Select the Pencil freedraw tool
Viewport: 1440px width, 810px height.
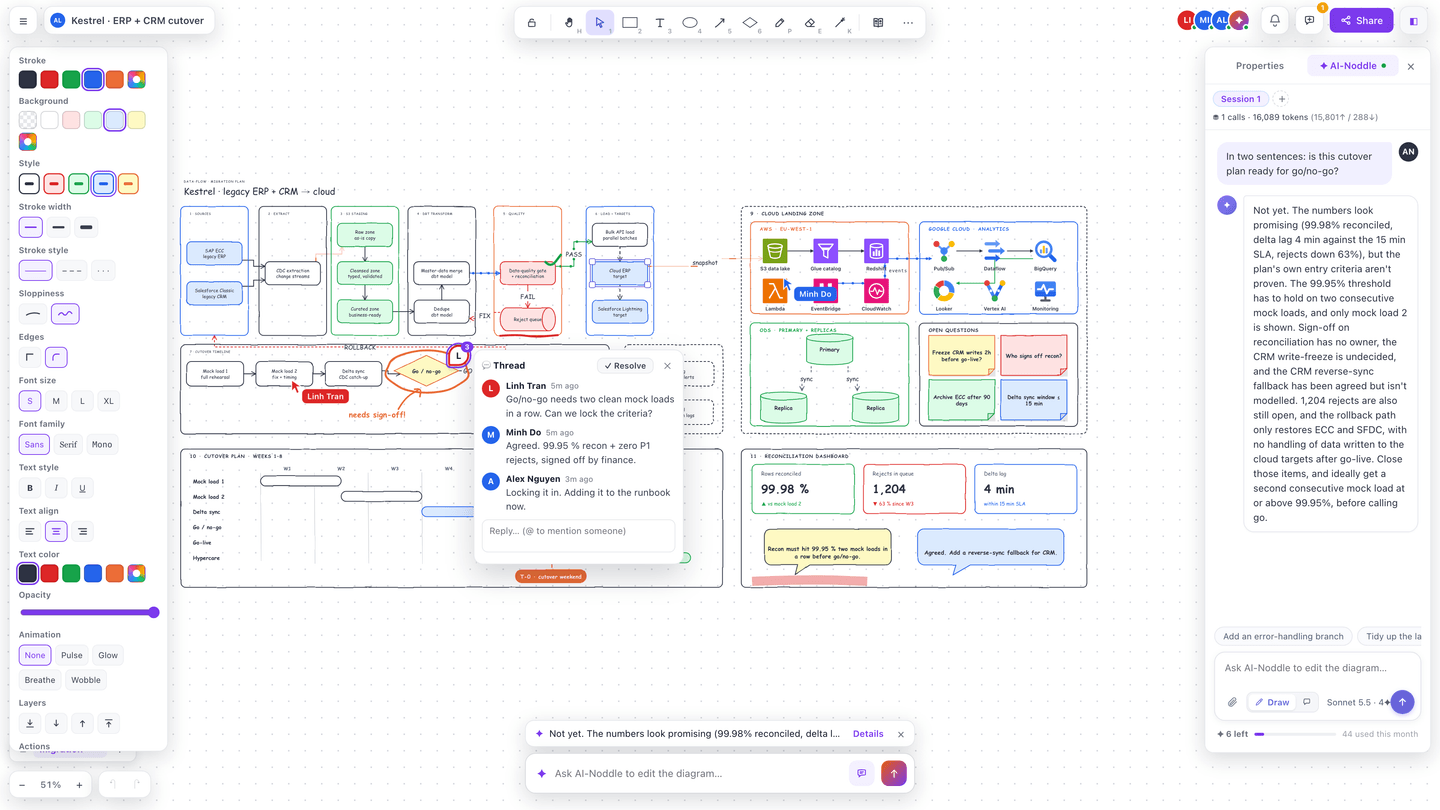(x=780, y=22)
